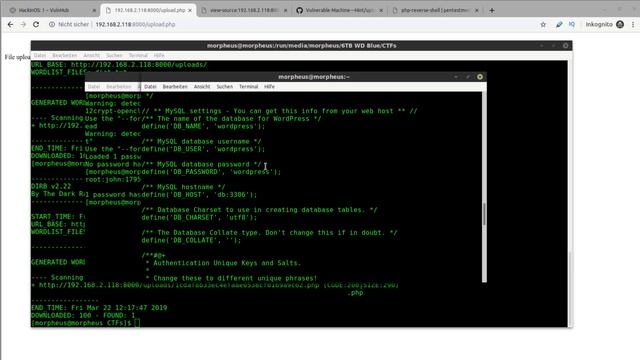Open Suchen menu in CTFs terminal

[x=114, y=55]
